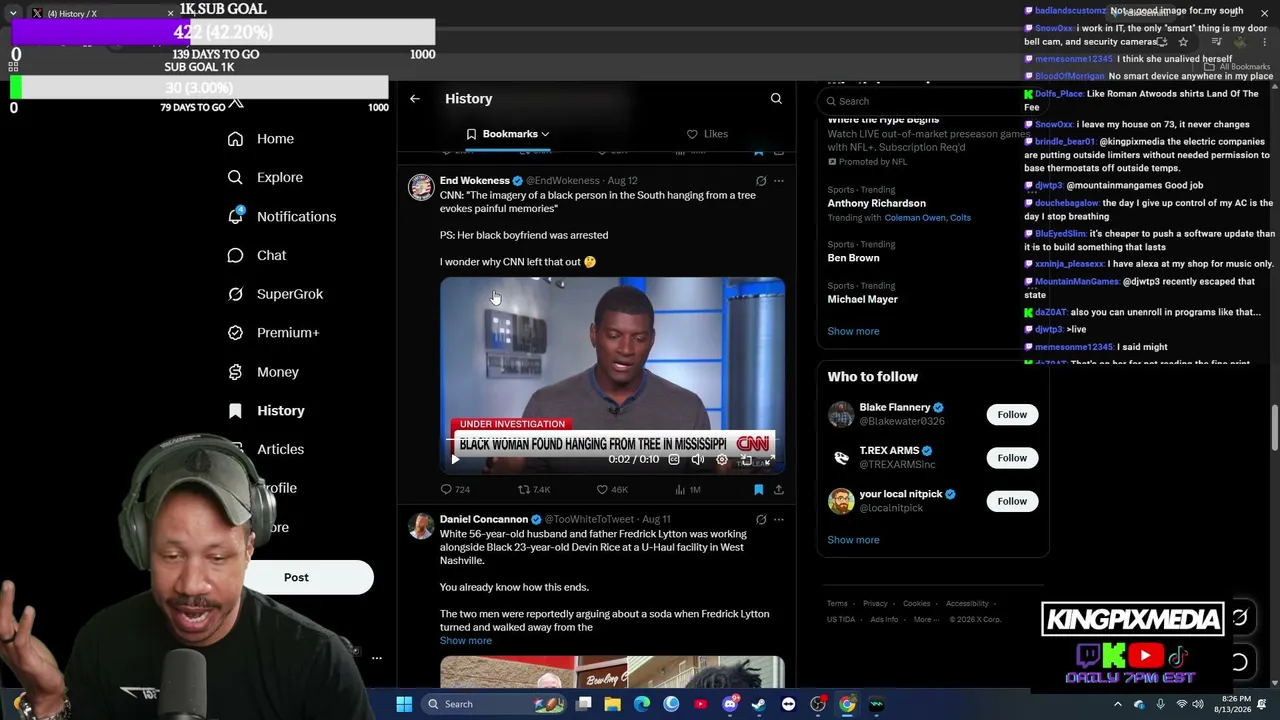
Task: Toggle captions on the CNN video
Action: [674, 460]
